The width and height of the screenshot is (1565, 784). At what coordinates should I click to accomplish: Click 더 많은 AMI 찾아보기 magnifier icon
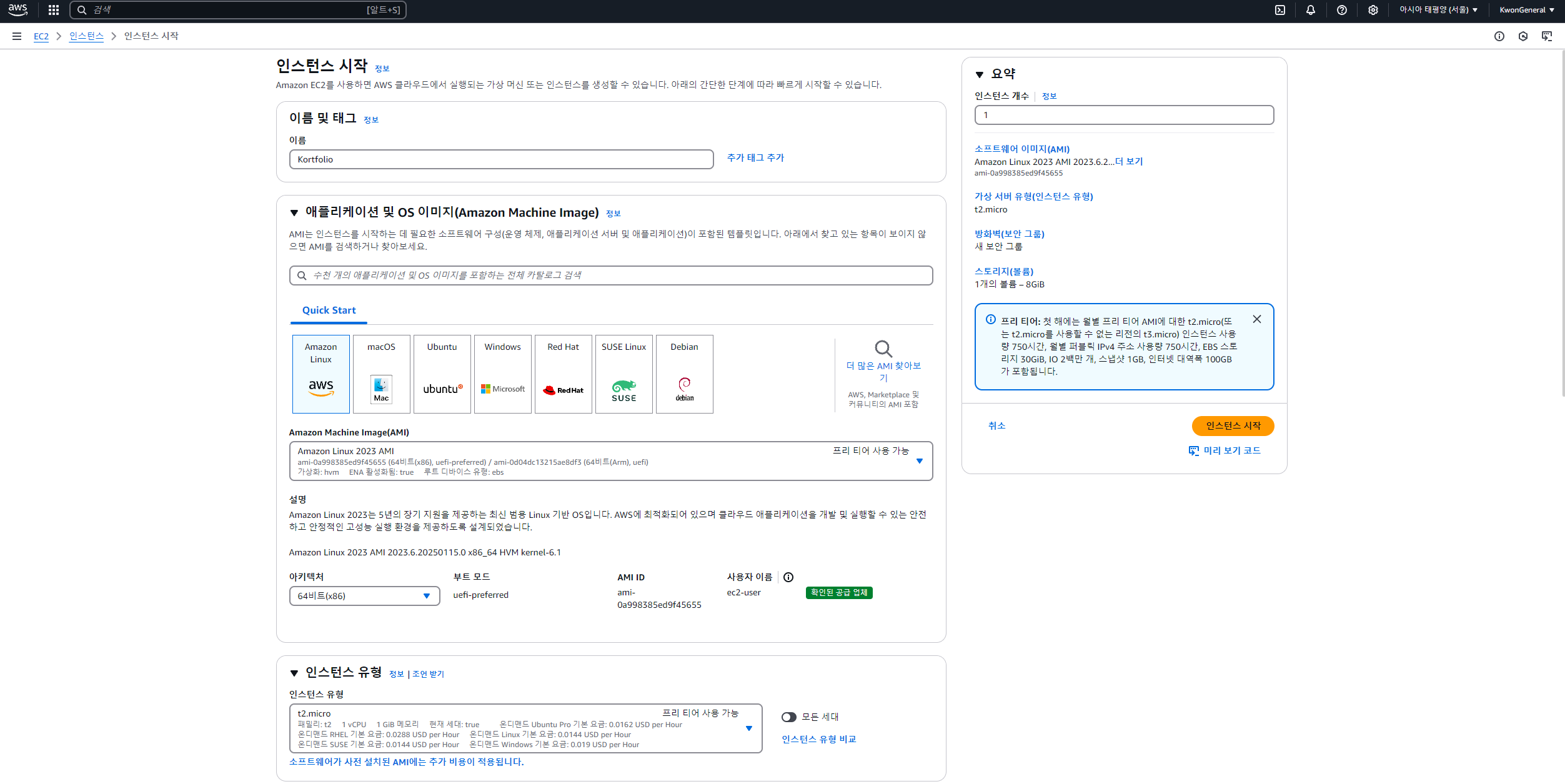click(883, 349)
